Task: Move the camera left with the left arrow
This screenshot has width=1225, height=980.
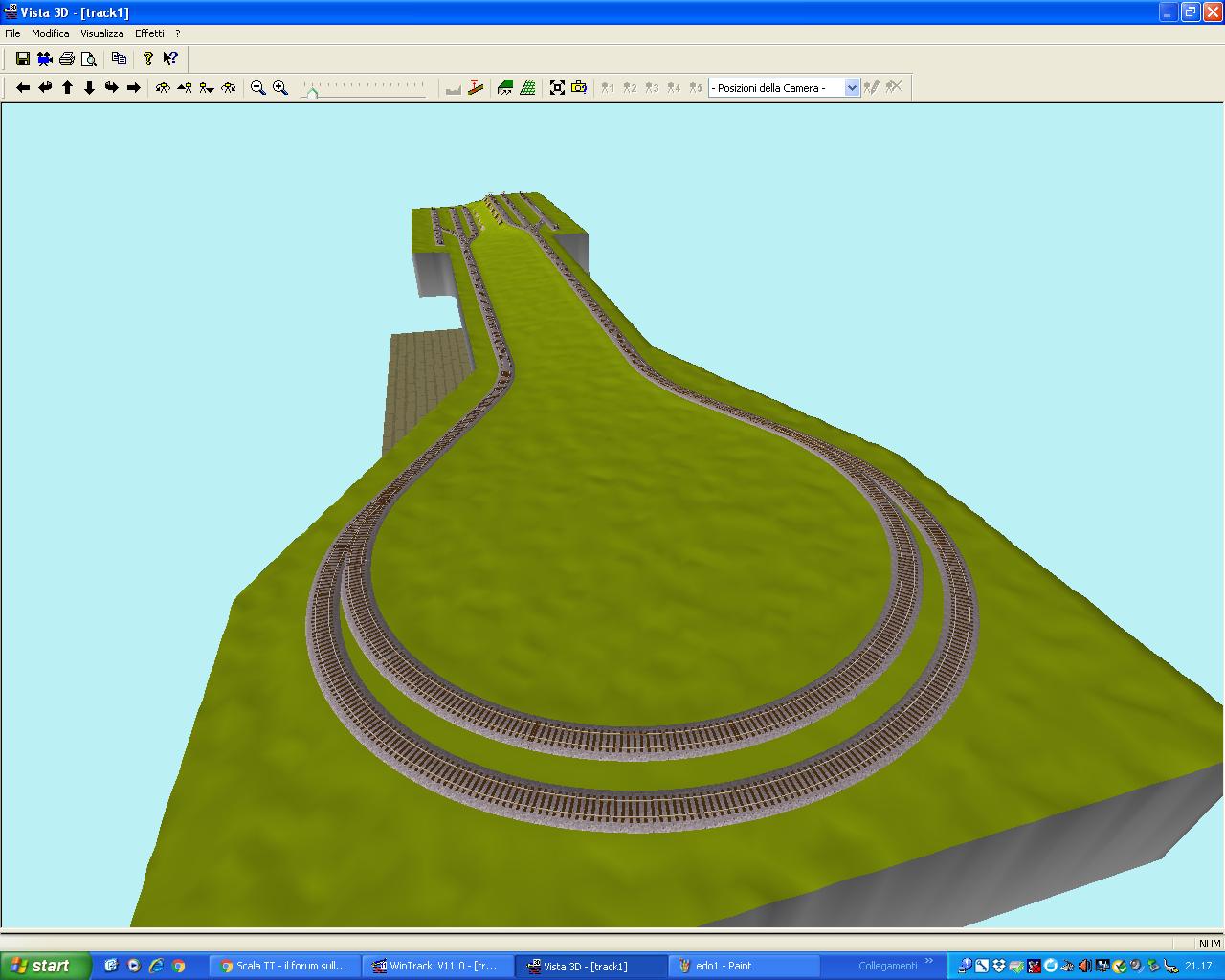Action: coord(23,87)
